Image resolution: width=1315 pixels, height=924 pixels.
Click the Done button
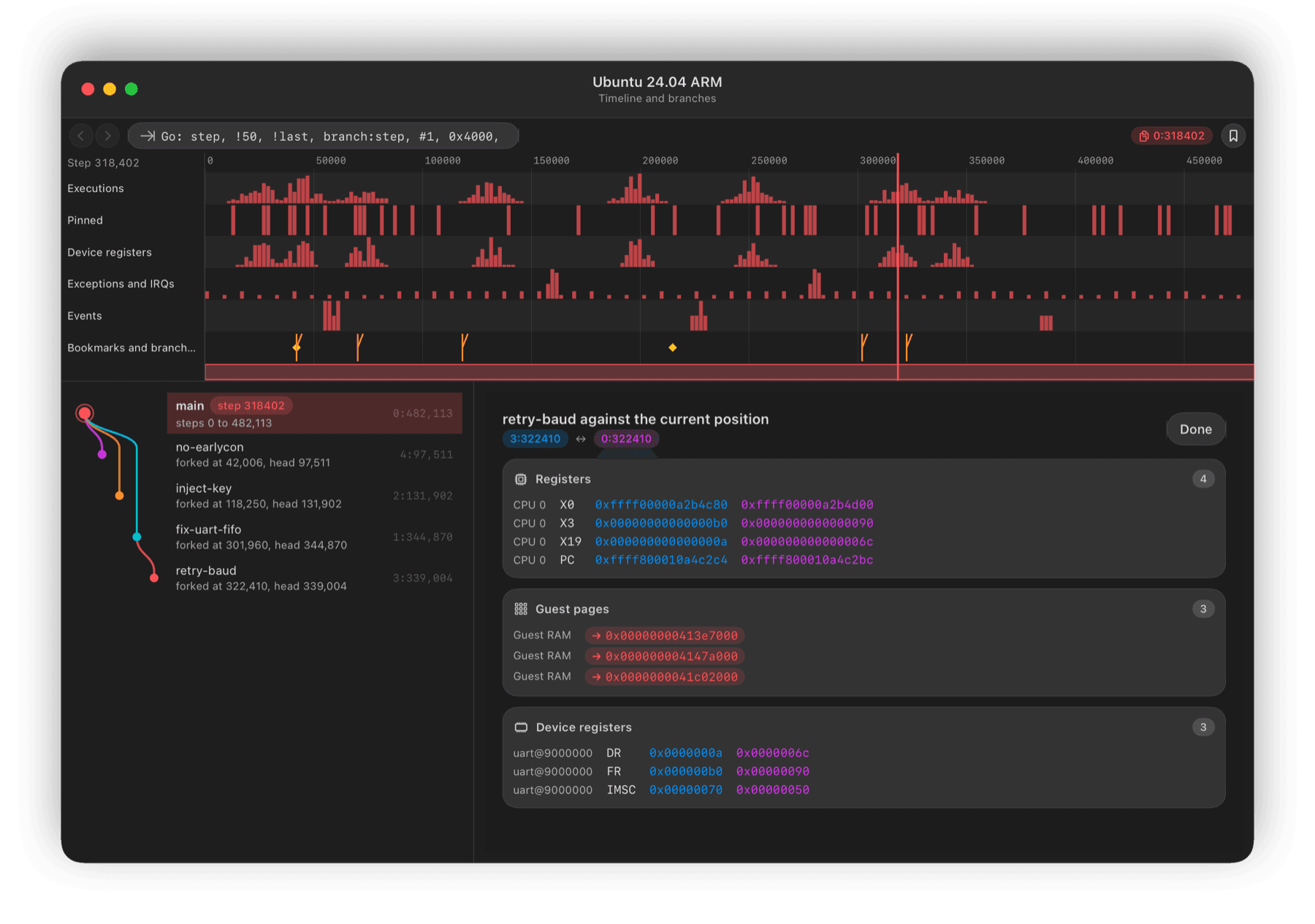(x=1195, y=429)
